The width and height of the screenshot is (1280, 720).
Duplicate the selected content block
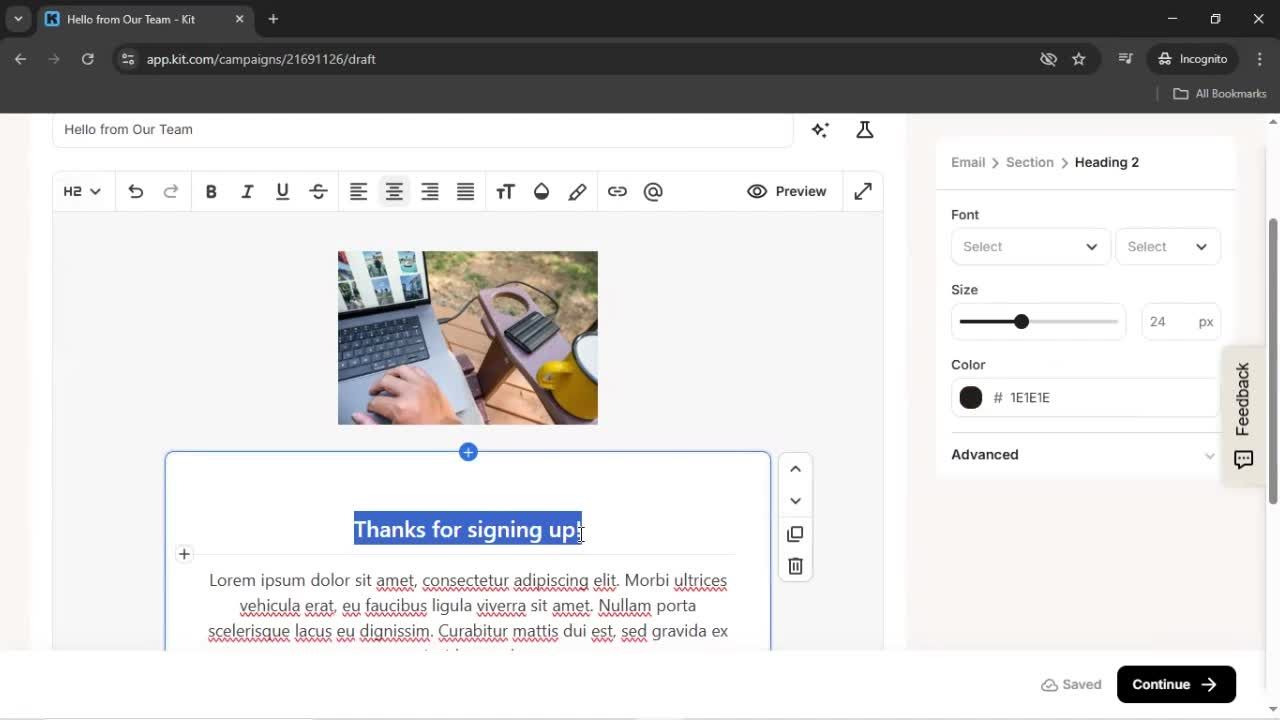point(794,533)
